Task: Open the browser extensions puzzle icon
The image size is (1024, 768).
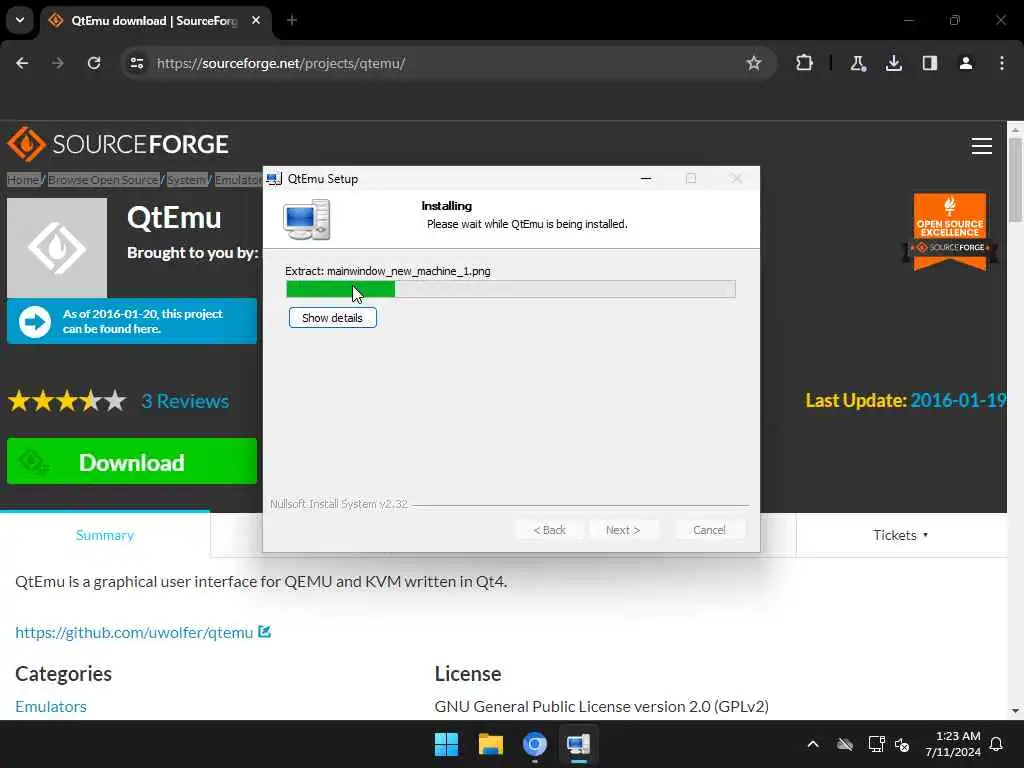Action: tap(805, 63)
